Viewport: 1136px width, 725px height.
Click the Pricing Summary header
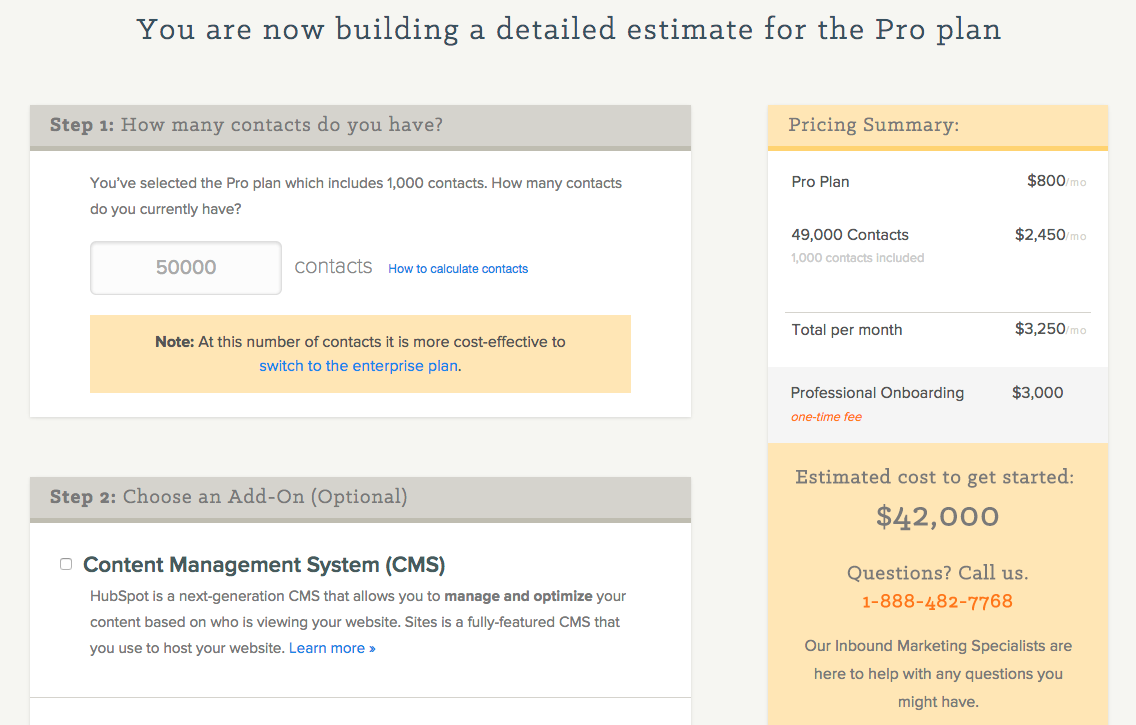tap(937, 126)
